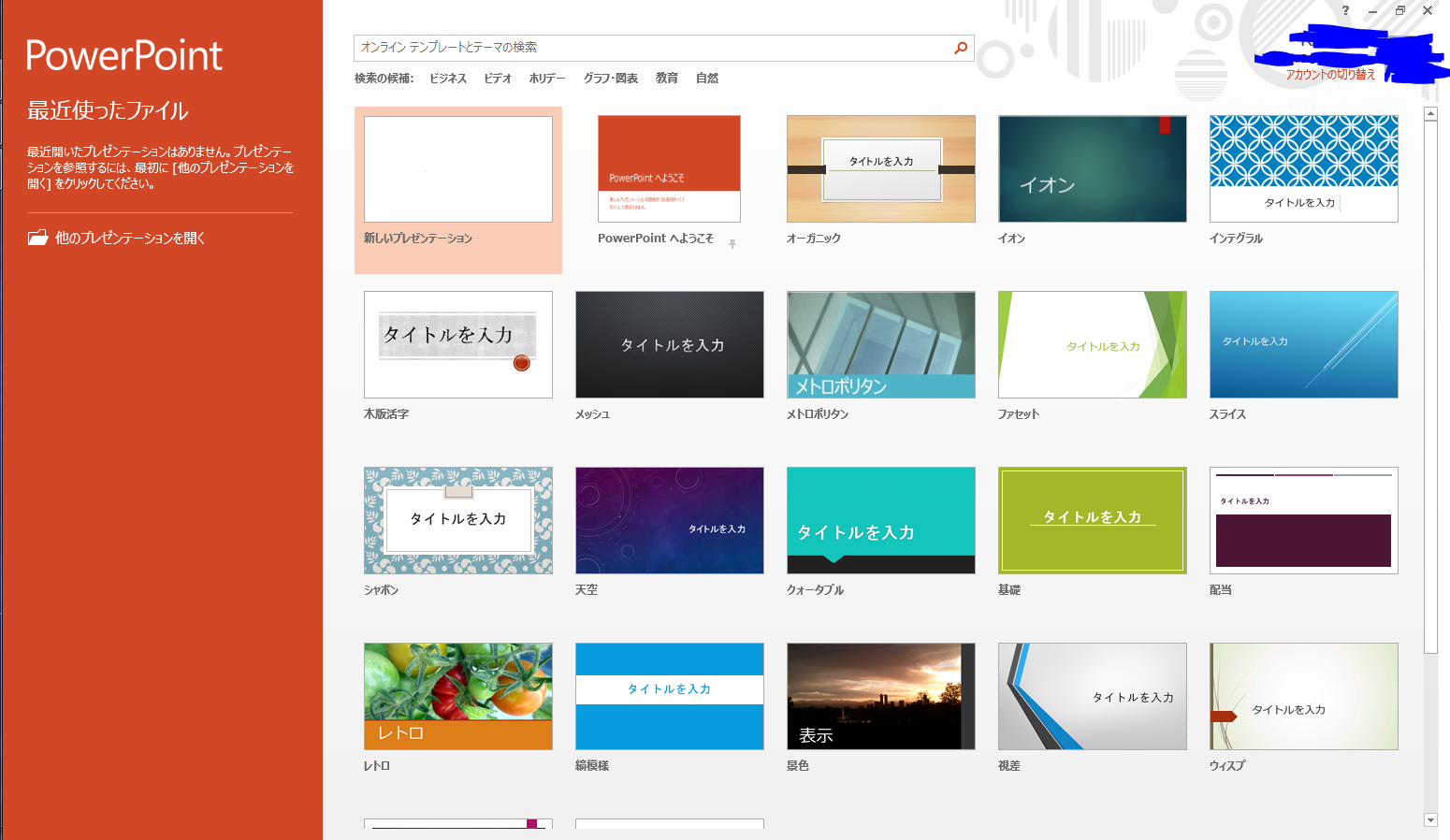Choose the メッシュ theme thumbnail
Image resolution: width=1450 pixels, height=840 pixels.
[x=670, y=345]
